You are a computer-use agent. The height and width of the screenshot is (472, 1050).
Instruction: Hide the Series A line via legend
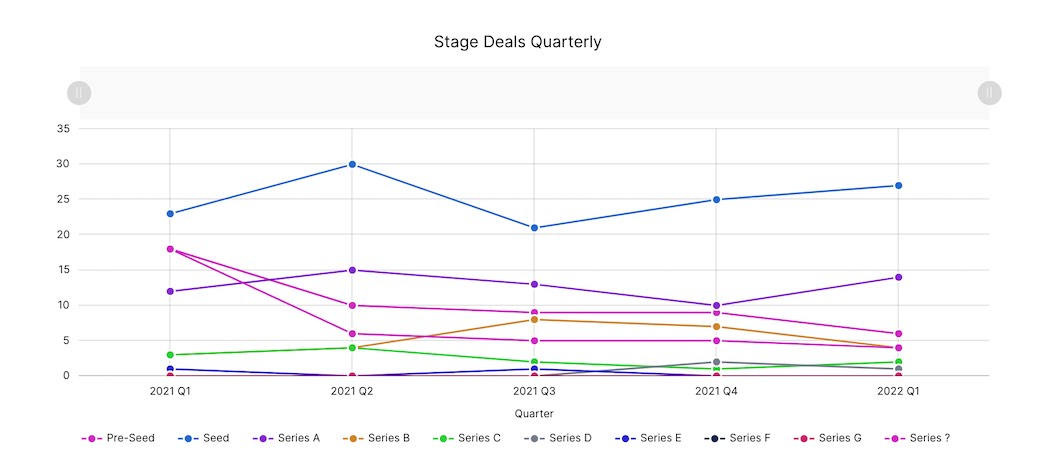(293, 438)
